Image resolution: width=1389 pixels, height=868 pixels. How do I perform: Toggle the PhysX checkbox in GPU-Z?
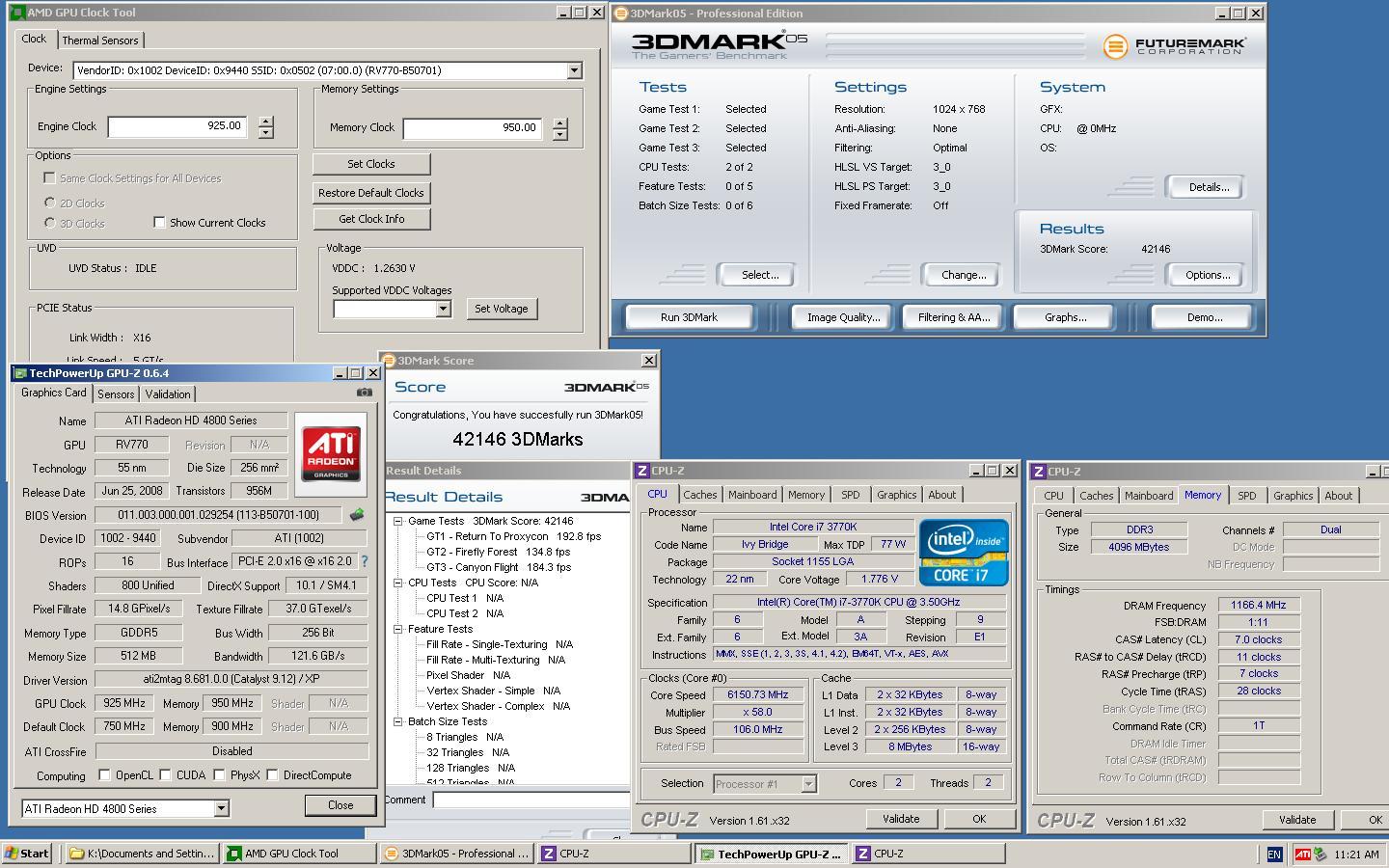220,774
